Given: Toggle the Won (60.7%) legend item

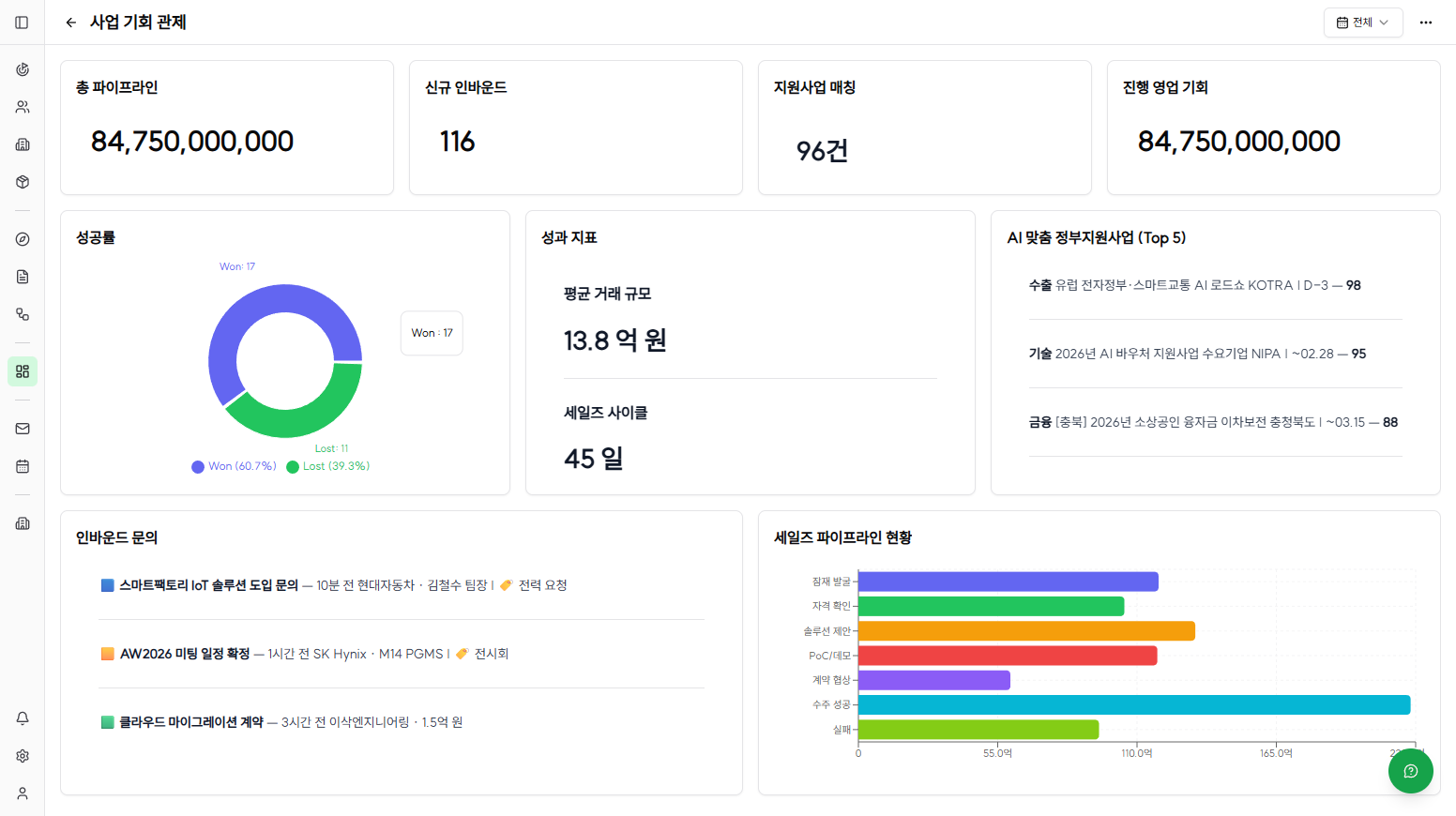Looking at the screenshot, I should [233, 465].
